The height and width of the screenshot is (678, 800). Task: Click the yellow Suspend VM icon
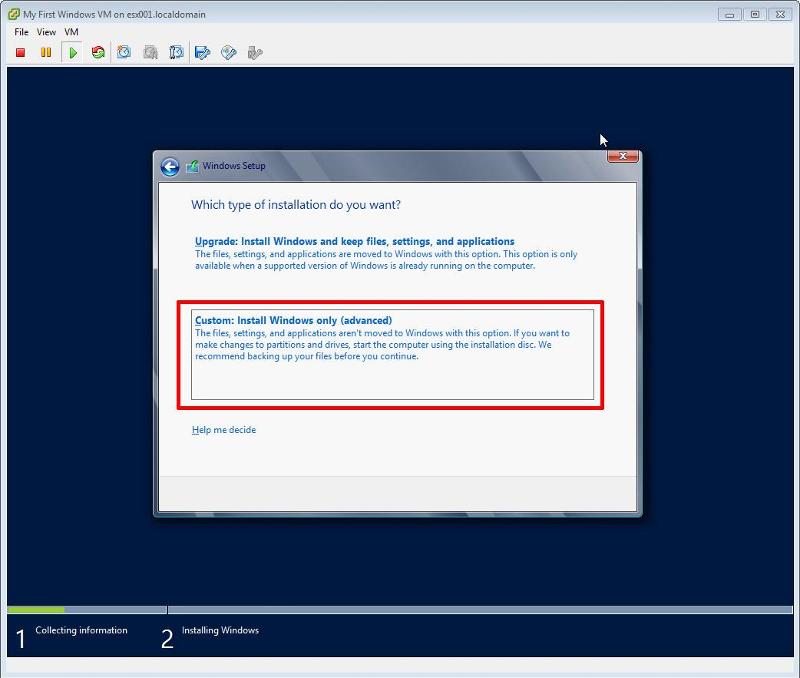pos(46,52)
